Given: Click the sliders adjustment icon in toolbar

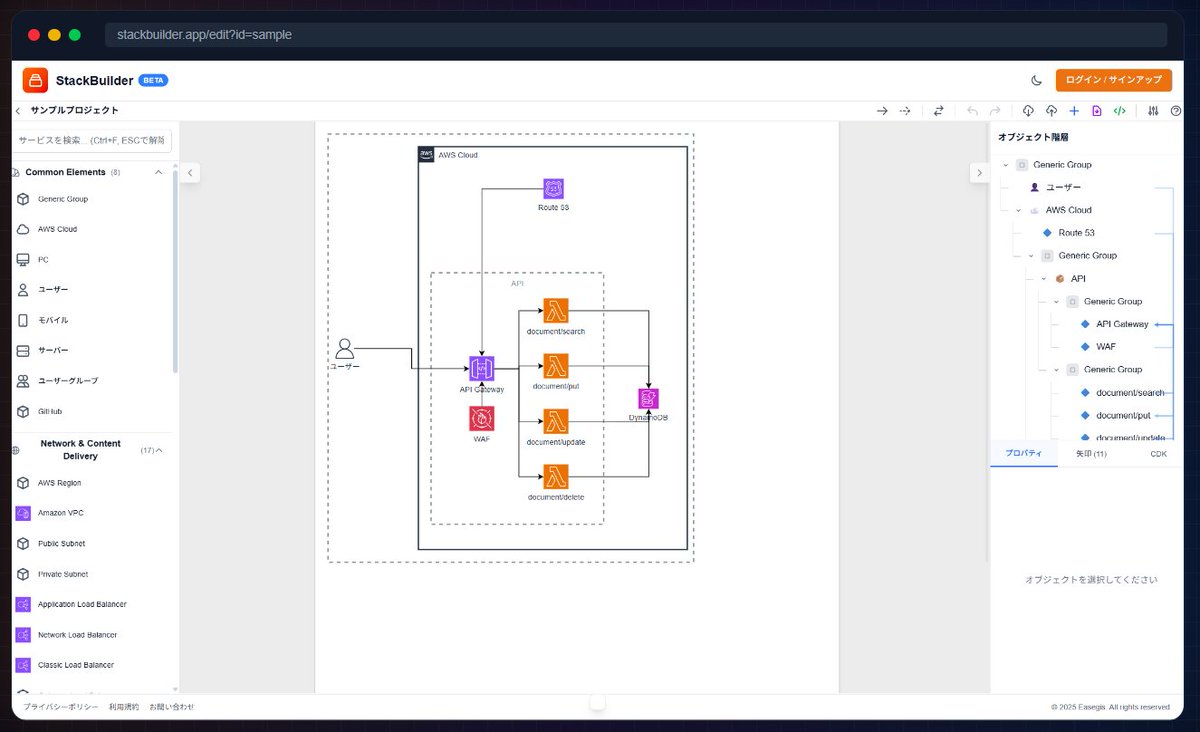Looking at the screenshot, I should click(x=1153, y=111).
